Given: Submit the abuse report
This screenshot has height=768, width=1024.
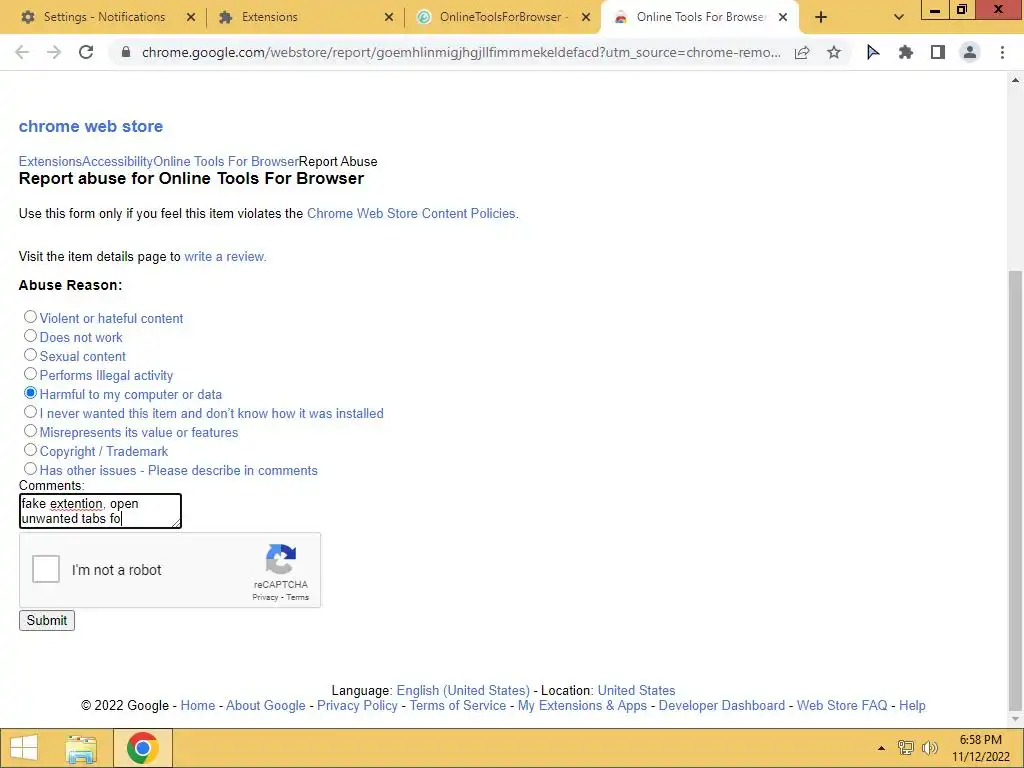Looking at the screenshot, I should click(47, 620).
